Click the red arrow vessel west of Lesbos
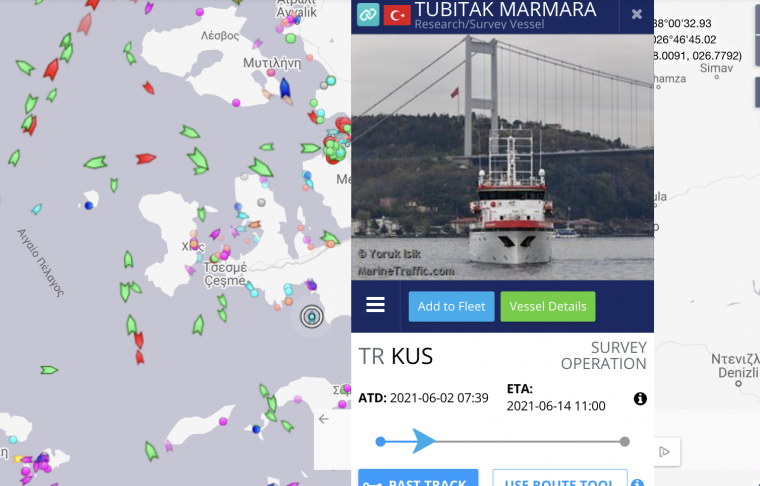 tap(51, 69)
